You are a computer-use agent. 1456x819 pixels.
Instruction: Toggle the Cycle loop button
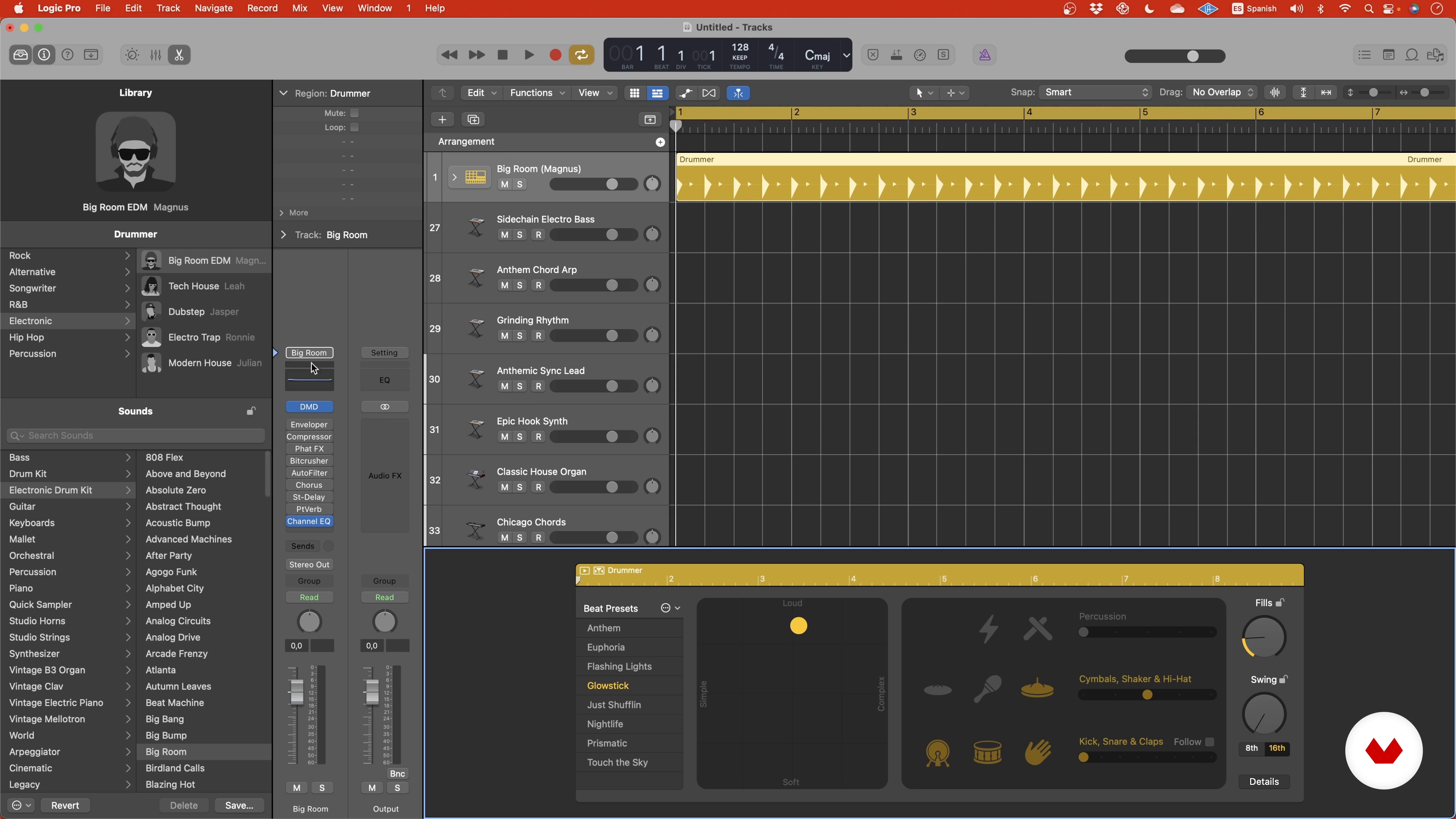pos(581,55)
